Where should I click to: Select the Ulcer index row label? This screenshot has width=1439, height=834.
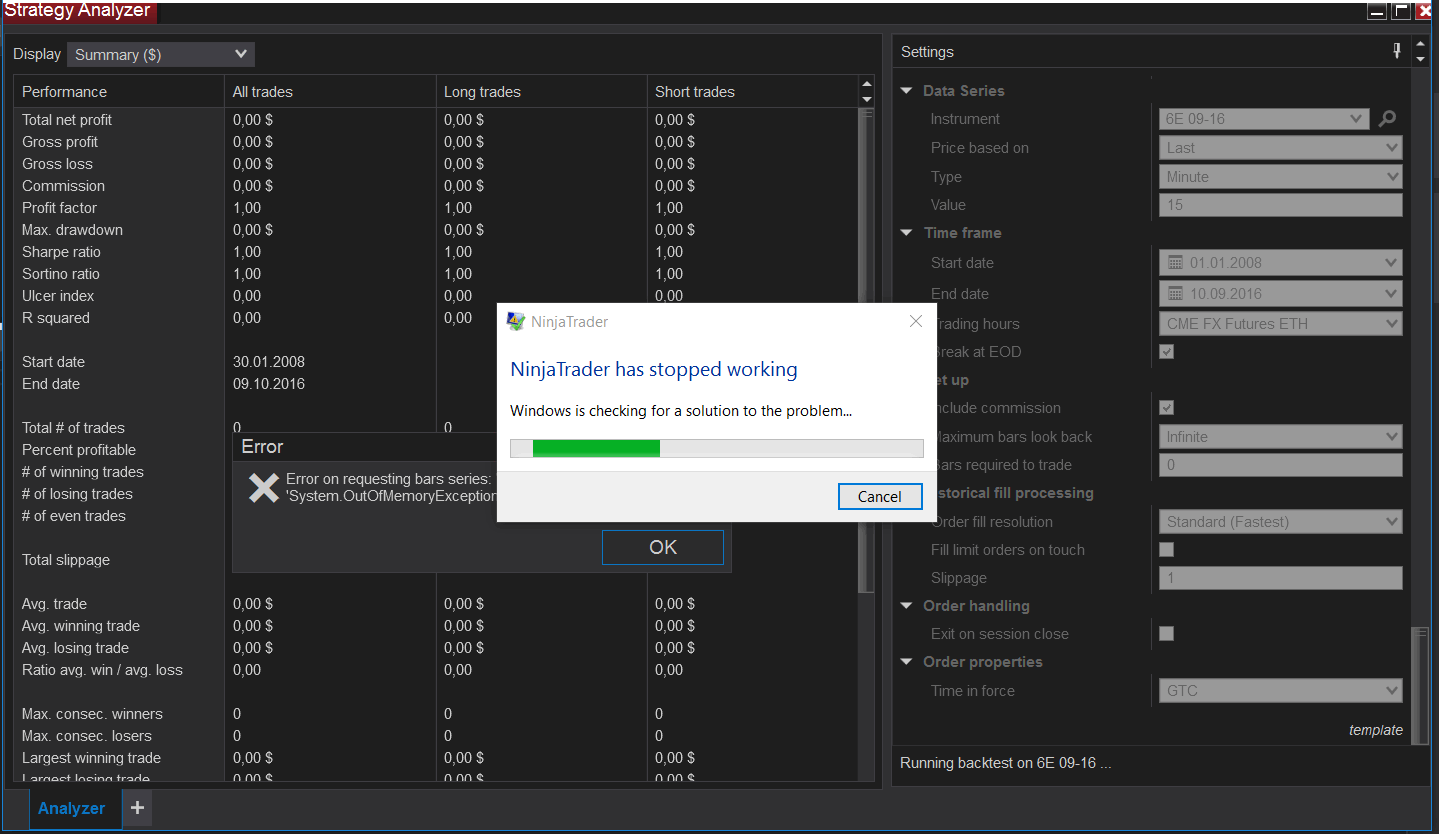(x=58, y=296)
